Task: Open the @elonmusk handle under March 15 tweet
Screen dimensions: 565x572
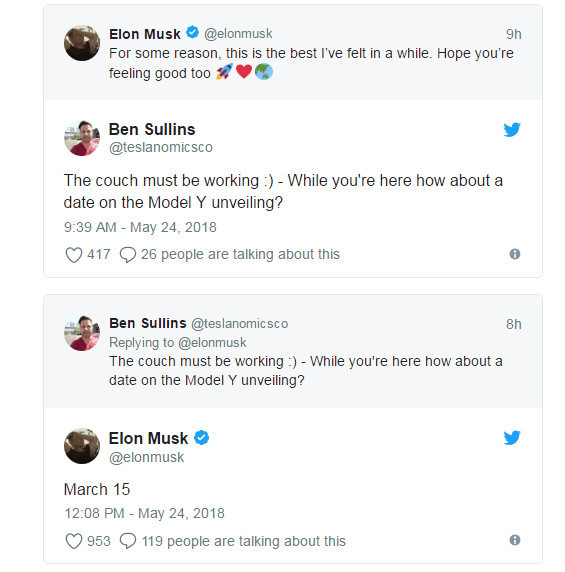Action: point(146,457)
